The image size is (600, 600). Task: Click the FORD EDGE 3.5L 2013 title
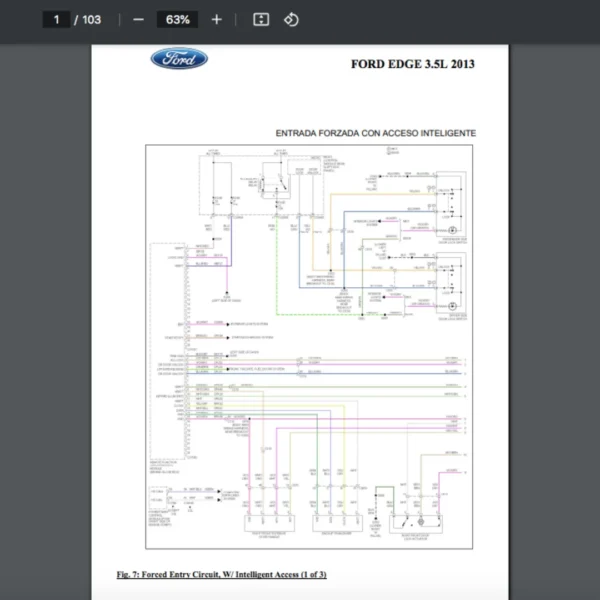[x=412, y=64]
